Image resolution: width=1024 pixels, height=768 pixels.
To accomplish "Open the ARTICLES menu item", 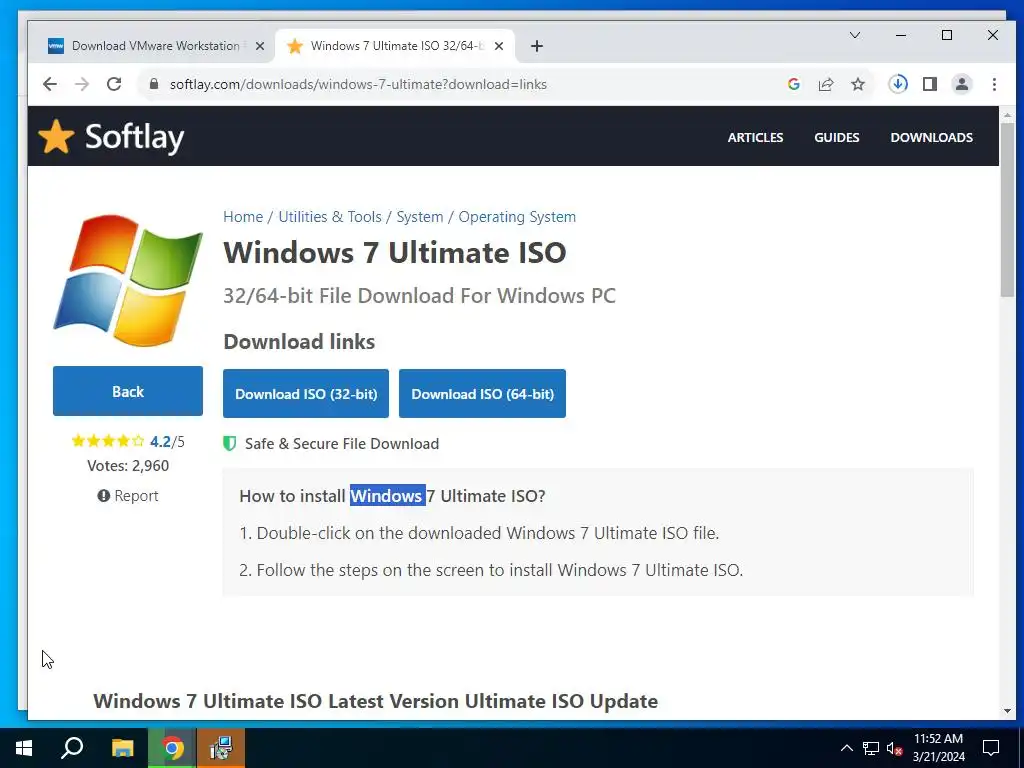I will (756, 137).
